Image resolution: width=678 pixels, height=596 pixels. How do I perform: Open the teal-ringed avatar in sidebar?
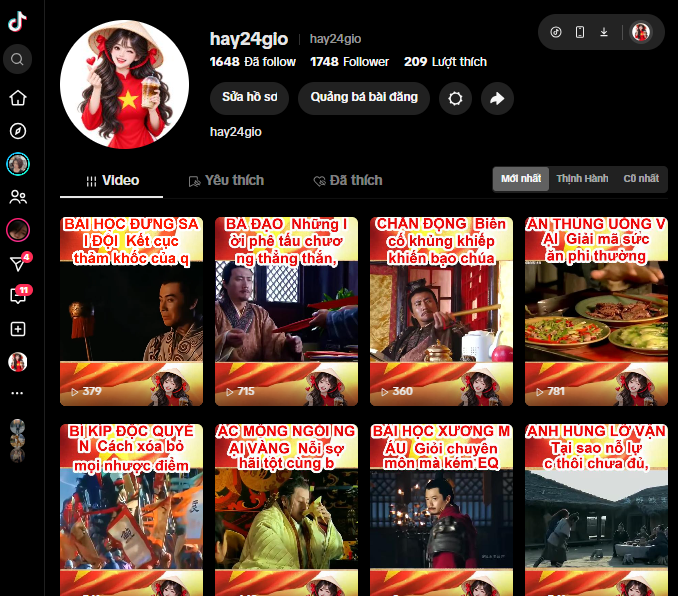[x=18, y=164]
